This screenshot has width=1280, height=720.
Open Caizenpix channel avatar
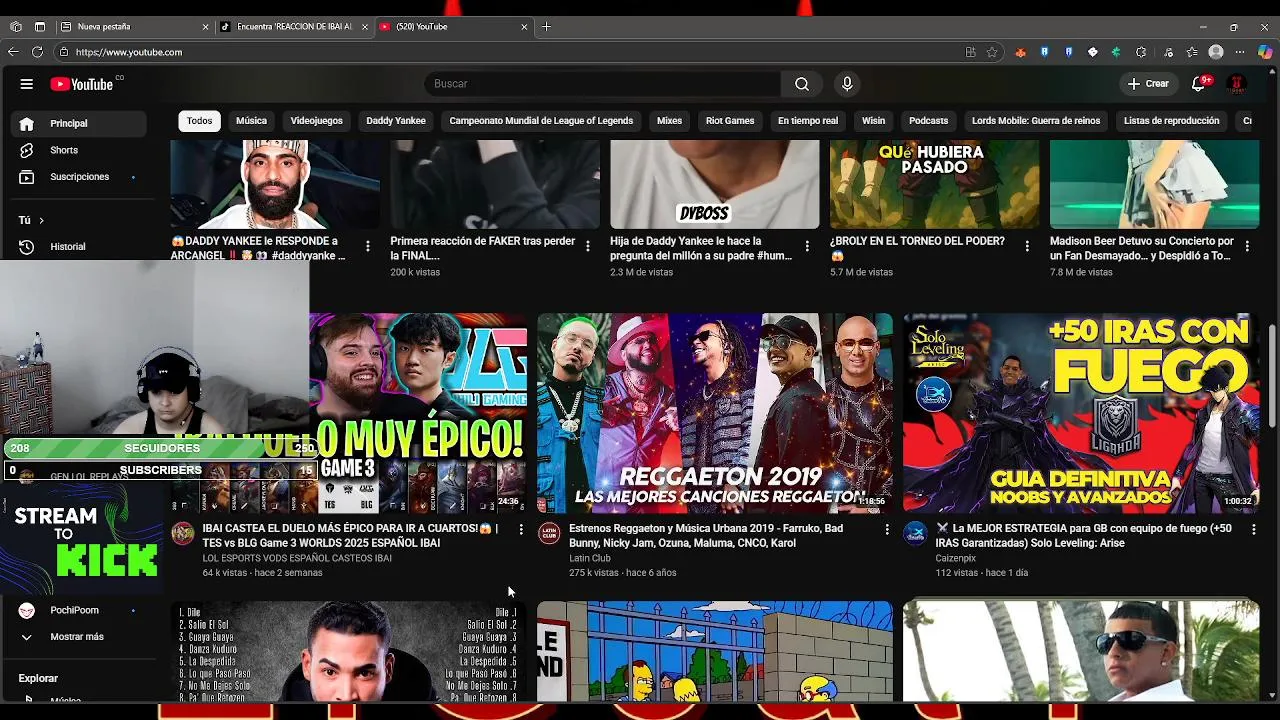pos(916,533)
